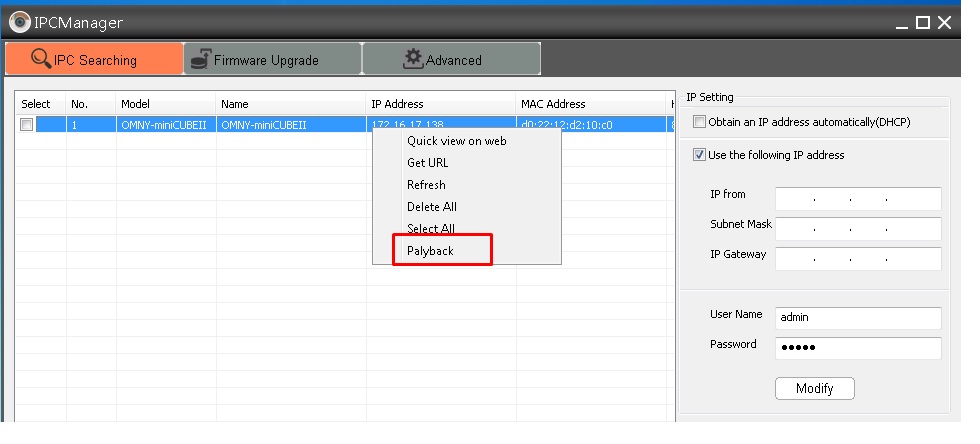The width and height of the screenshot is (980, 444).
Task: Select the Name cell OMNY-miniCUBEII
Action: click(x=291, y=124)
